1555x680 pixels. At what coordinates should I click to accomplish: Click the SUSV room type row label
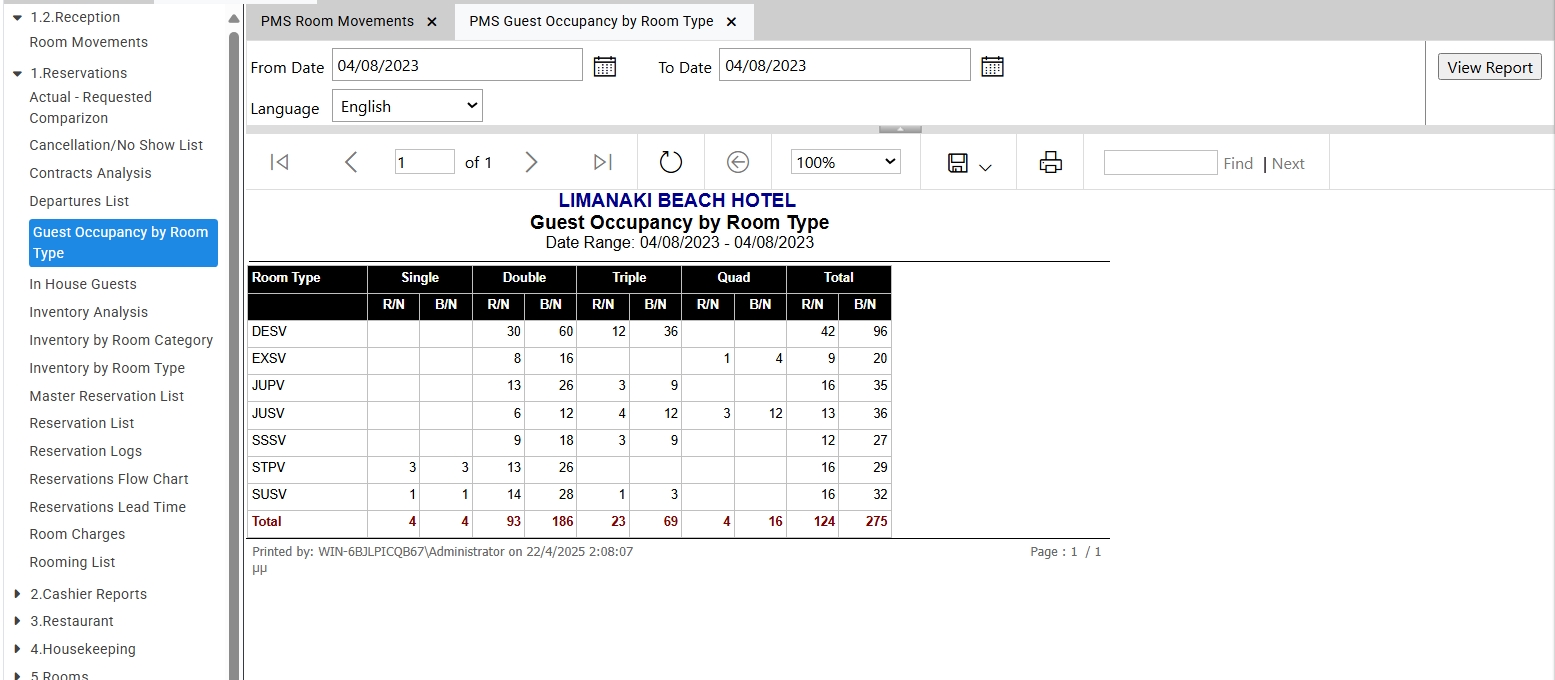pos(269,494)
